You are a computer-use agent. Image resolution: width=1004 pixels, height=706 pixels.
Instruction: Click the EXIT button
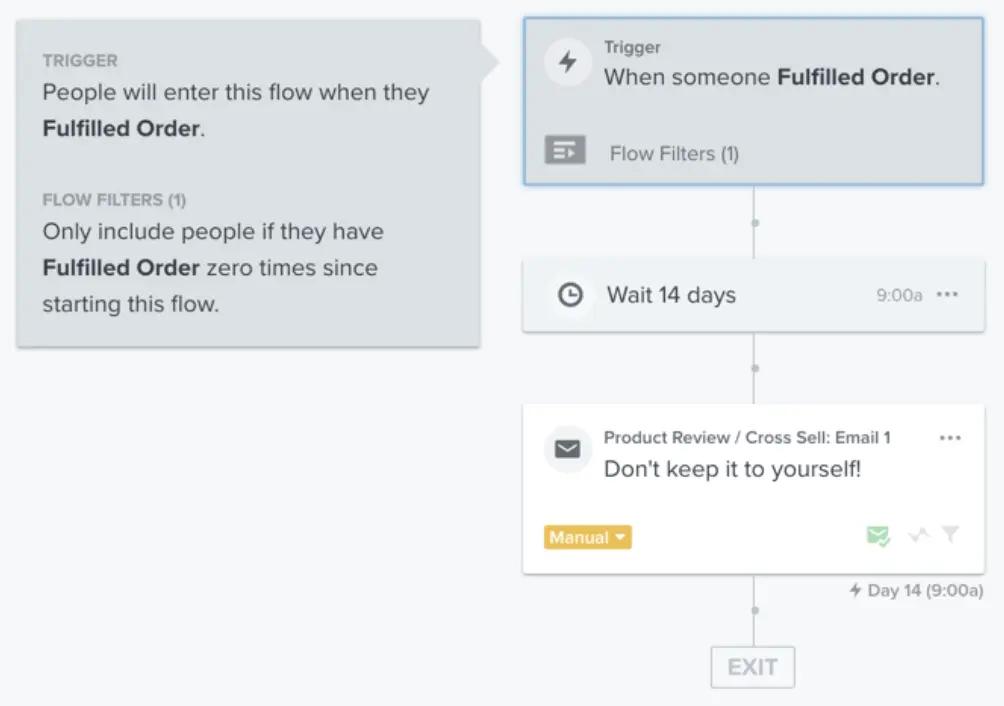(752, 666)
